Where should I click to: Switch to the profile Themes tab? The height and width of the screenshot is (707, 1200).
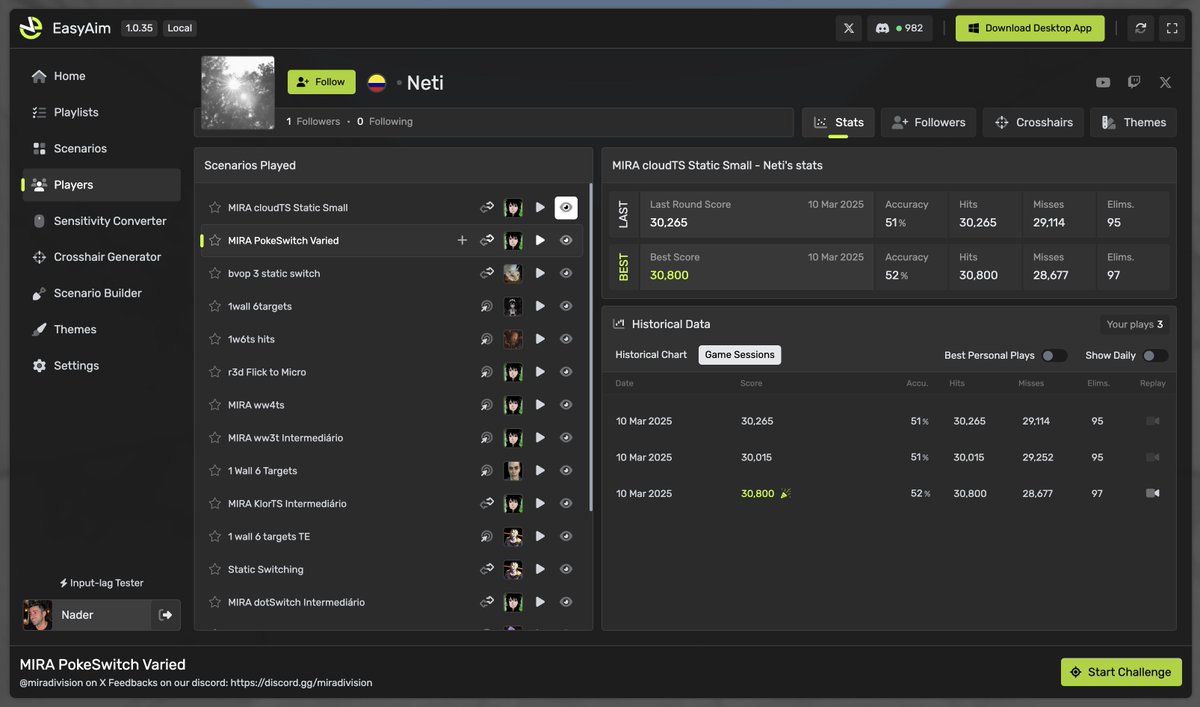1133,122
